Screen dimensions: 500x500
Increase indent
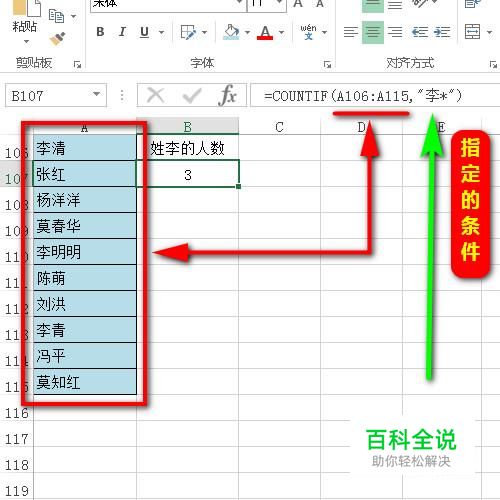[x=442, y=32]
